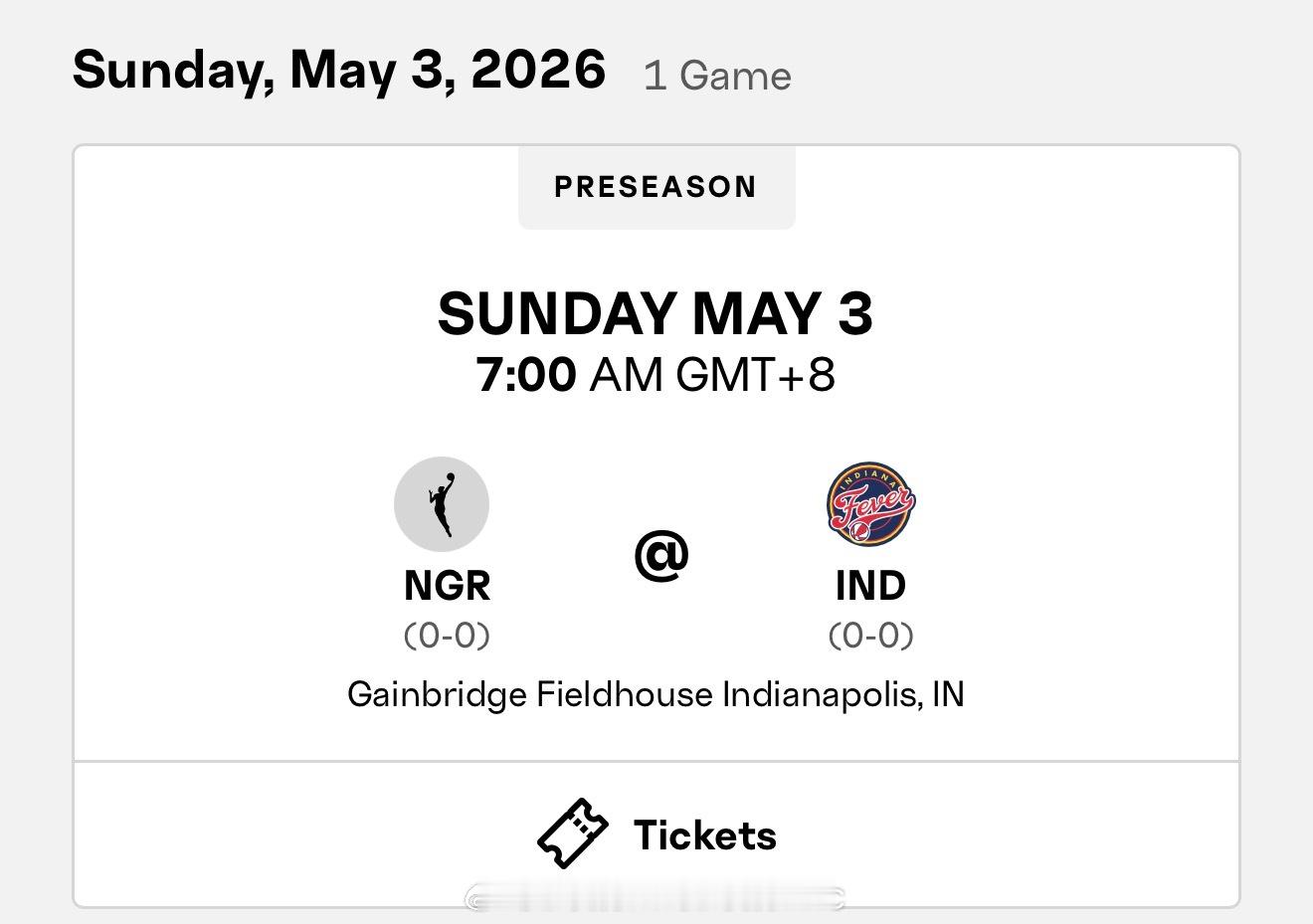Click the @ symbol between the teams
The height and width of the screenshot is (924, 1313).
pos(661,555)
